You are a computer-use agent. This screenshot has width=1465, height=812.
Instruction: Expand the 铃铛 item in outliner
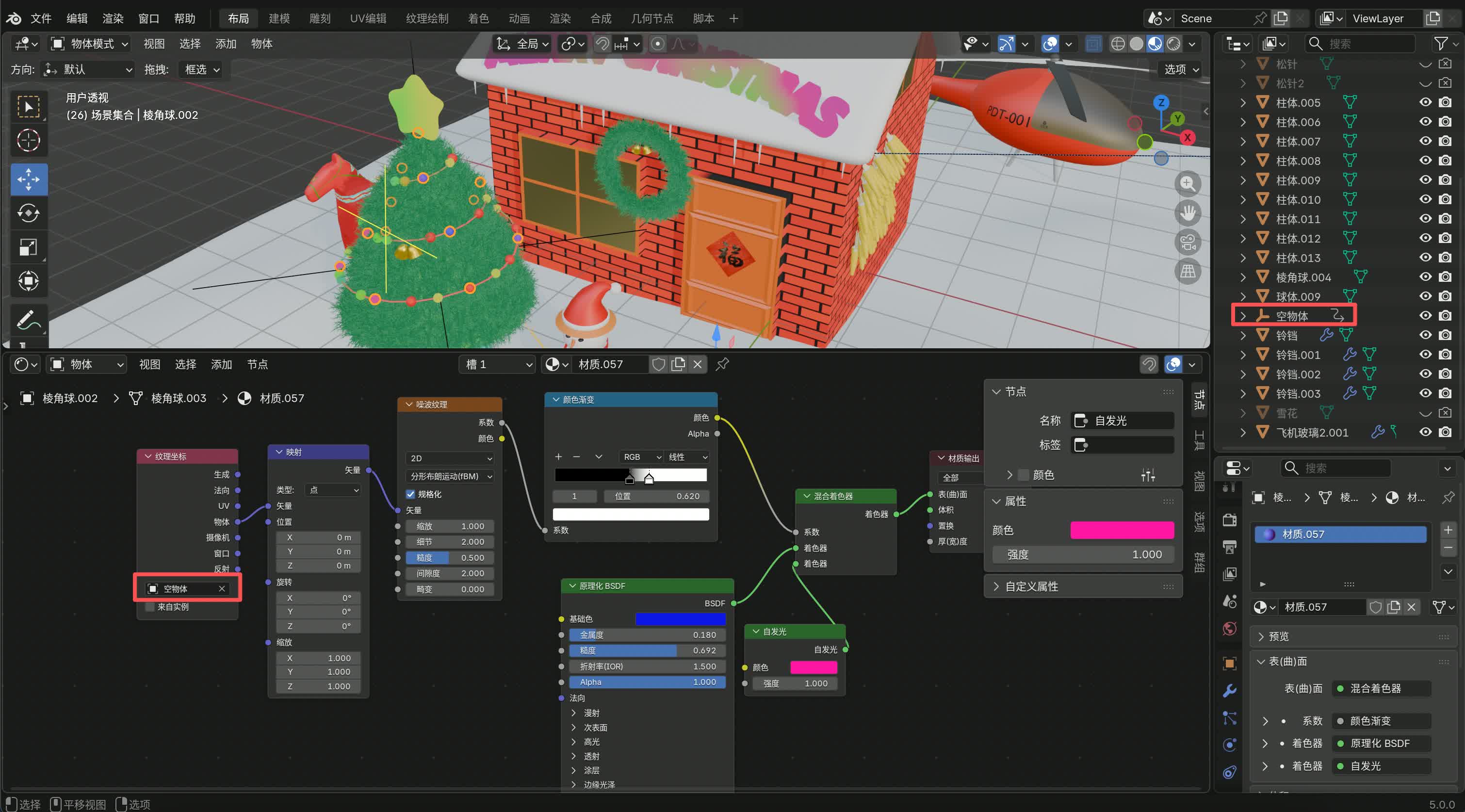point(1243,336)
